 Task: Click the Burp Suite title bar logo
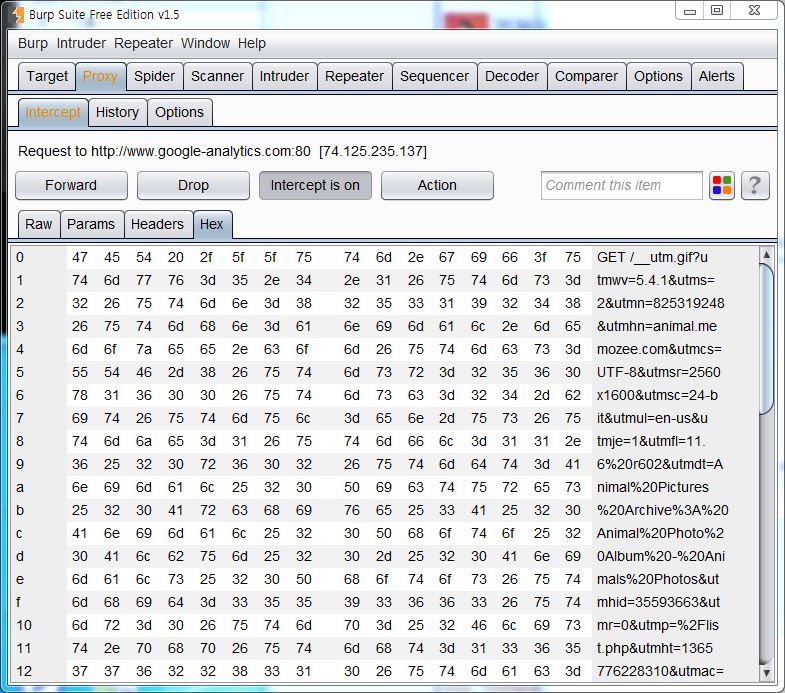[x=18, y=15]
